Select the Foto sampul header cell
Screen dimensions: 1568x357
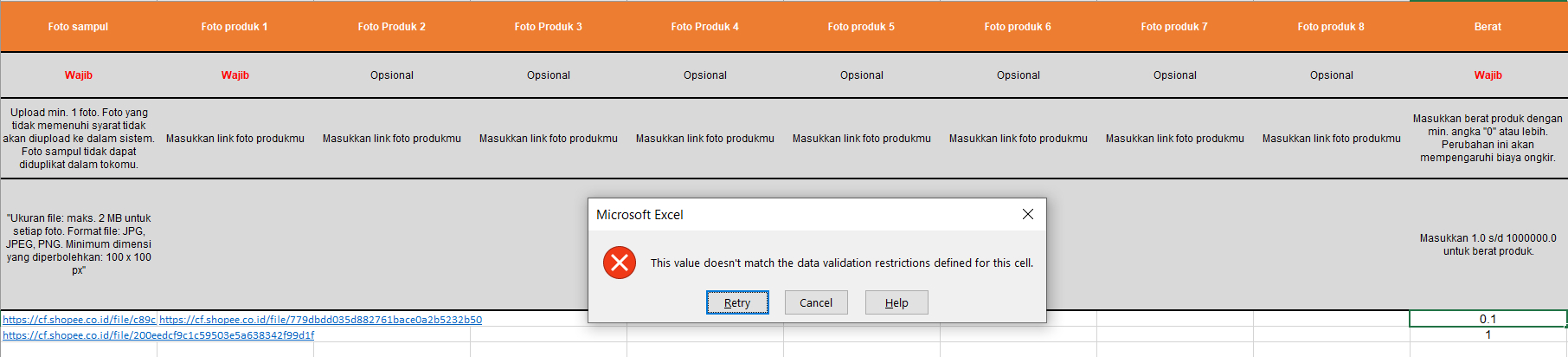[x=78, y=26]
